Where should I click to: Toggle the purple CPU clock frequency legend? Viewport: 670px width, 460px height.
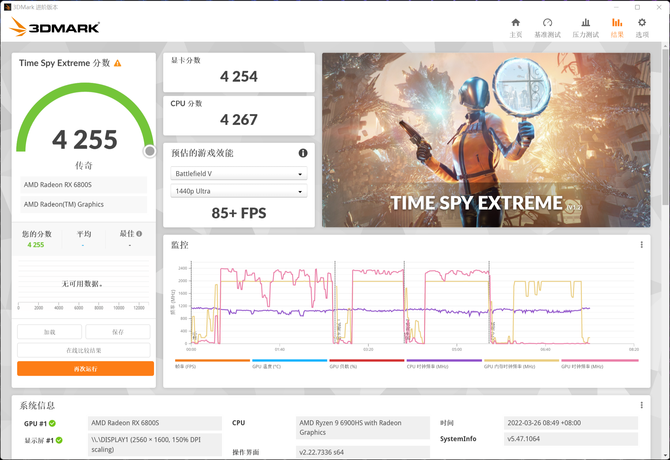pos(444,363)
